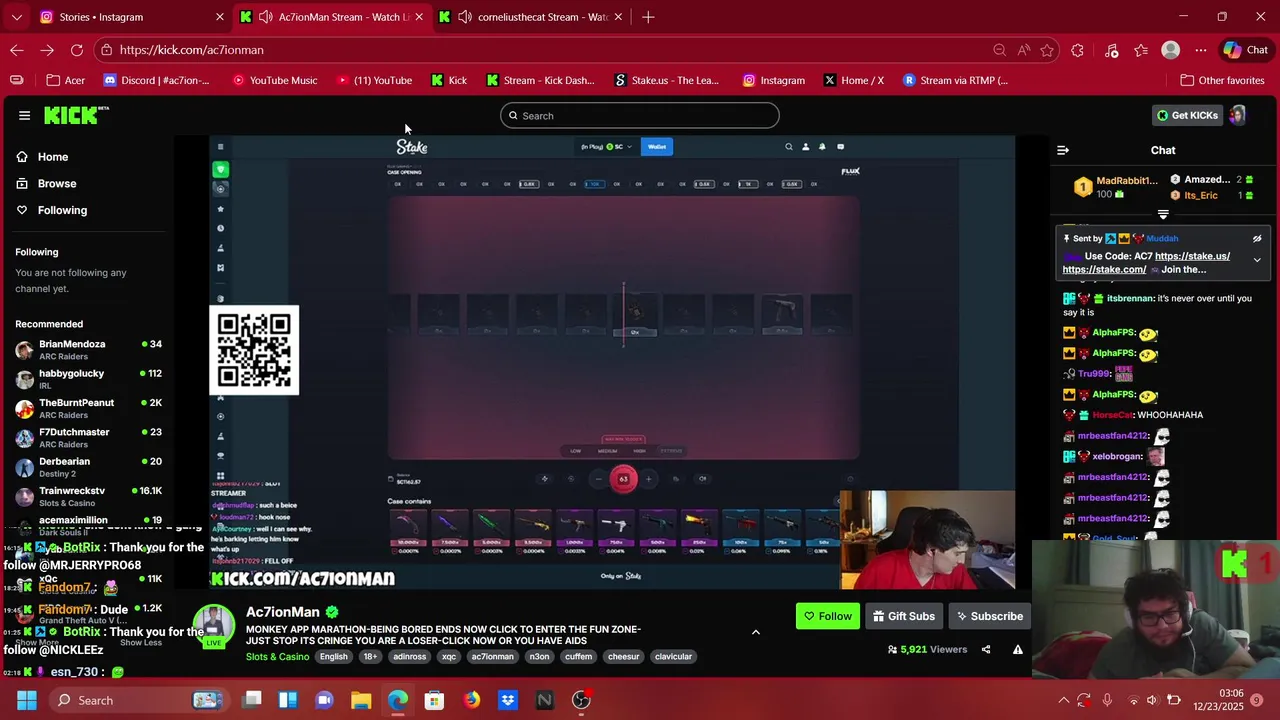The width and height of the screenshot is (1280, 720).
Task: Open the Kick hamburger menu
Action: coord(24,115)
